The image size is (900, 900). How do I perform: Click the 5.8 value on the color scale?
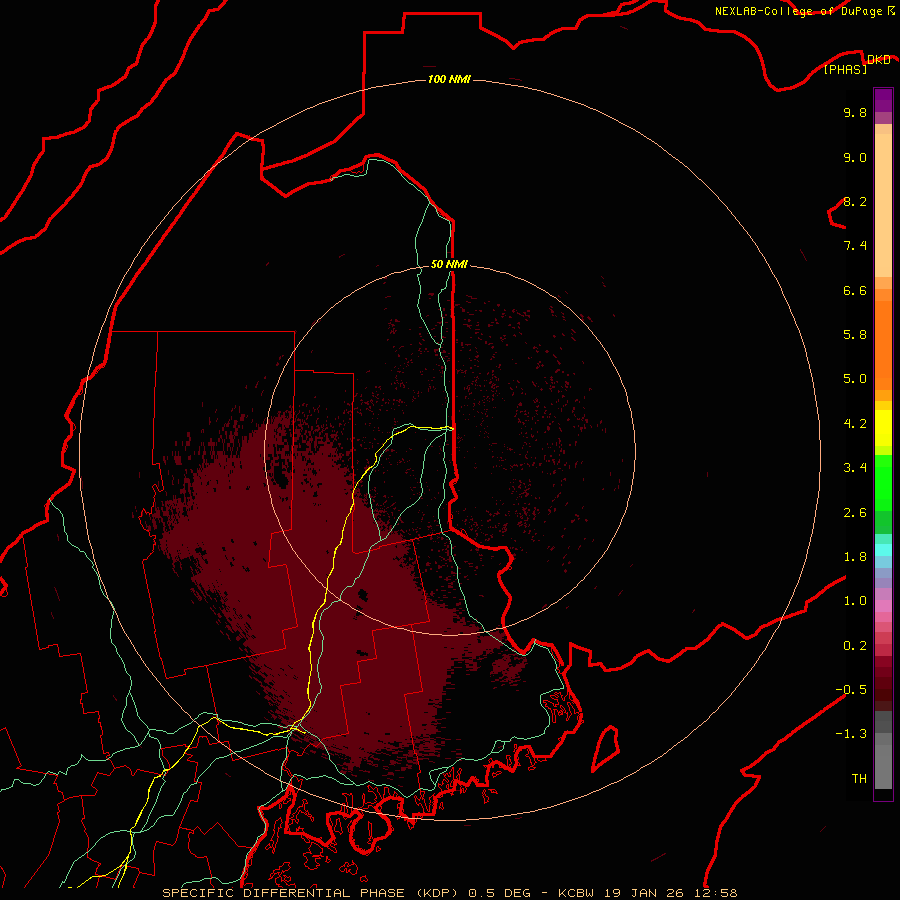(x=855, y=335)
